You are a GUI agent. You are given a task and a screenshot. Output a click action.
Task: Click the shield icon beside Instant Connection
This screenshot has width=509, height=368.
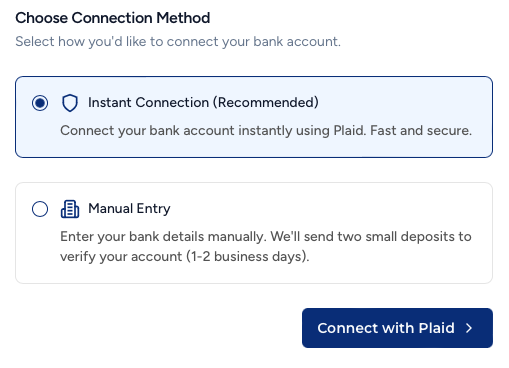(x=70, y=103)
